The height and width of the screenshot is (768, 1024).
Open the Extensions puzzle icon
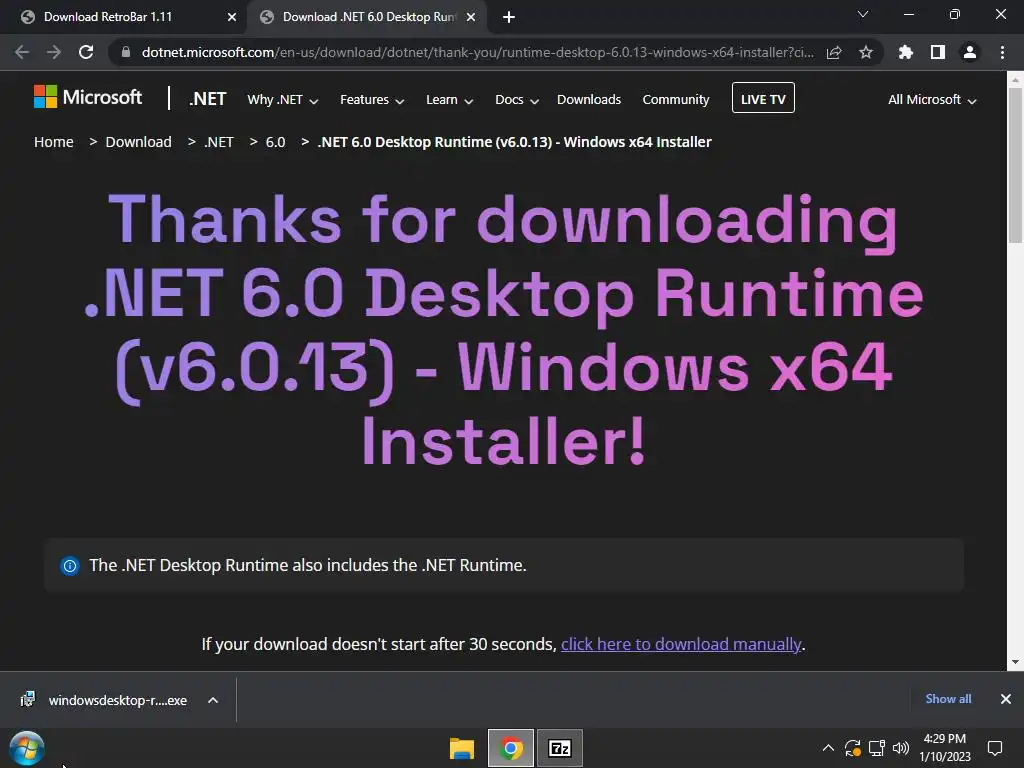[x=906, y=52]
